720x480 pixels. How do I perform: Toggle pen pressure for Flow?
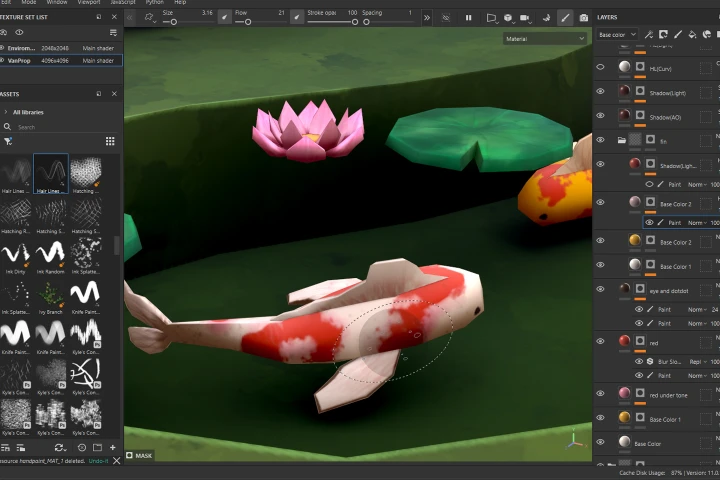[297, 17]
